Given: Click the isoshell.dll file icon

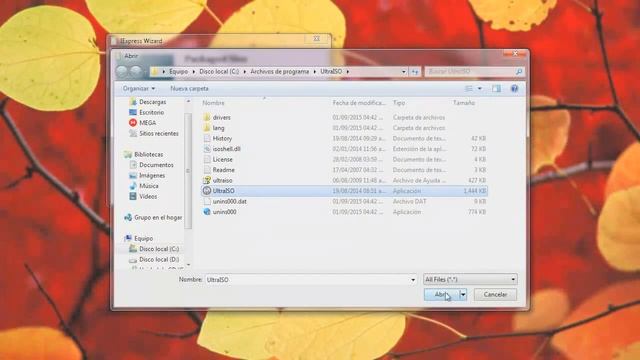Looking at the screenshot, I should pyautogui.click(x=207, y=149).
